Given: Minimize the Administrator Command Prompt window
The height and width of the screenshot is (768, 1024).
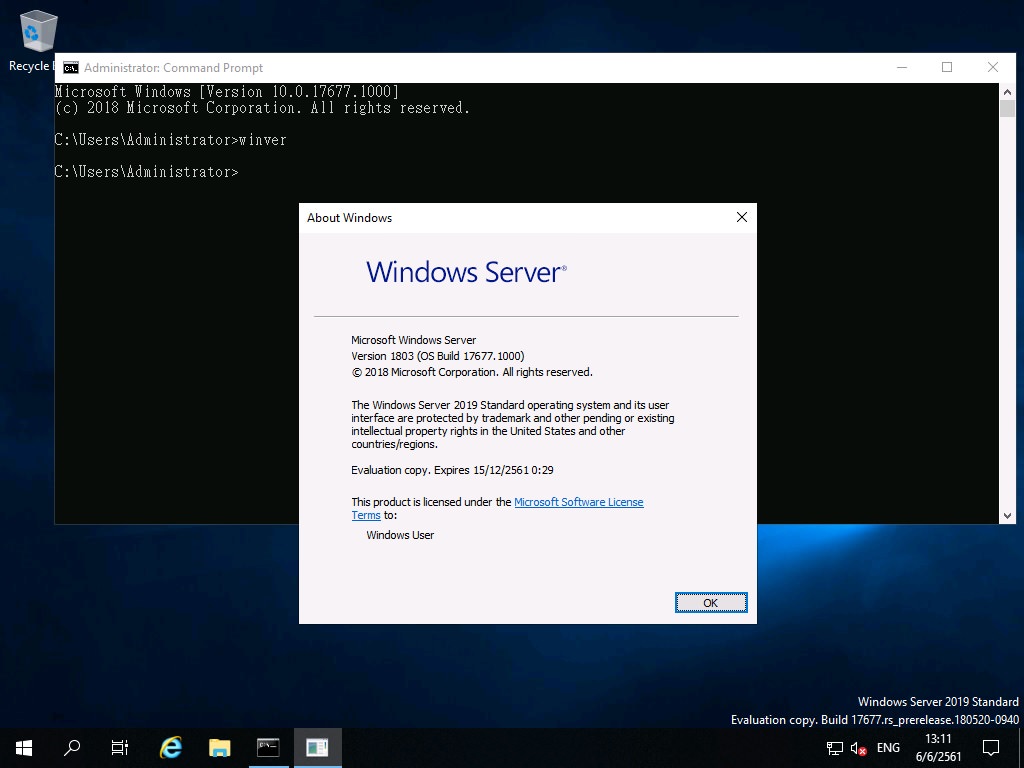Looking at the screenshot, I should [901, 67].
